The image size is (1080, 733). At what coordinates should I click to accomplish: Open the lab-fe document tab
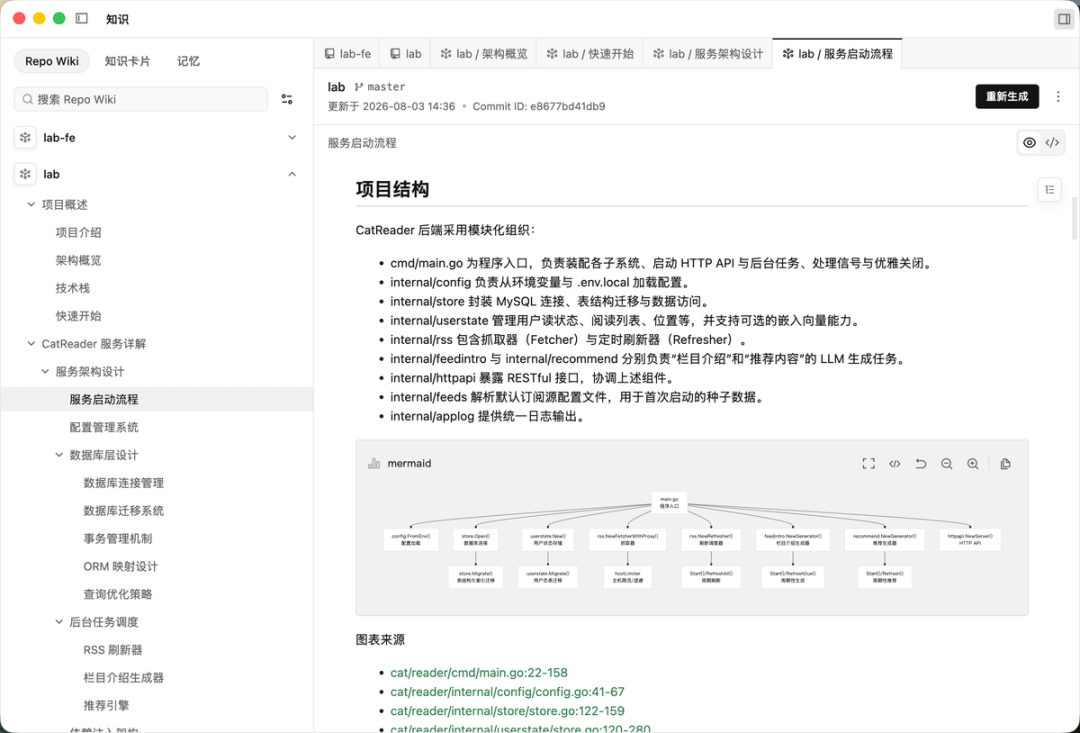[347, 54]
